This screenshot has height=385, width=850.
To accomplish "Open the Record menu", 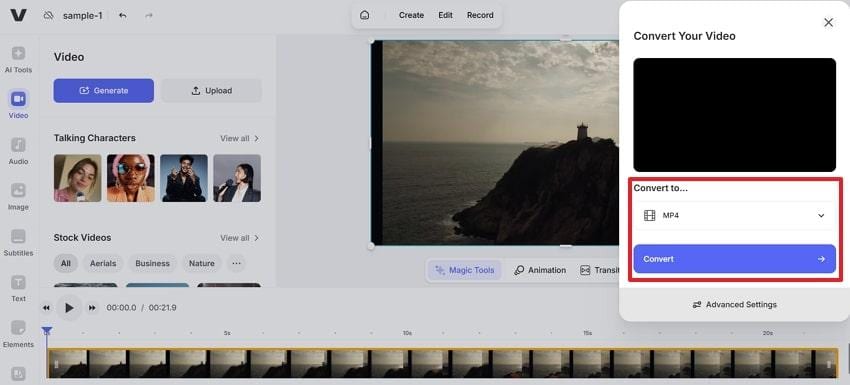I will coord(480,15).
